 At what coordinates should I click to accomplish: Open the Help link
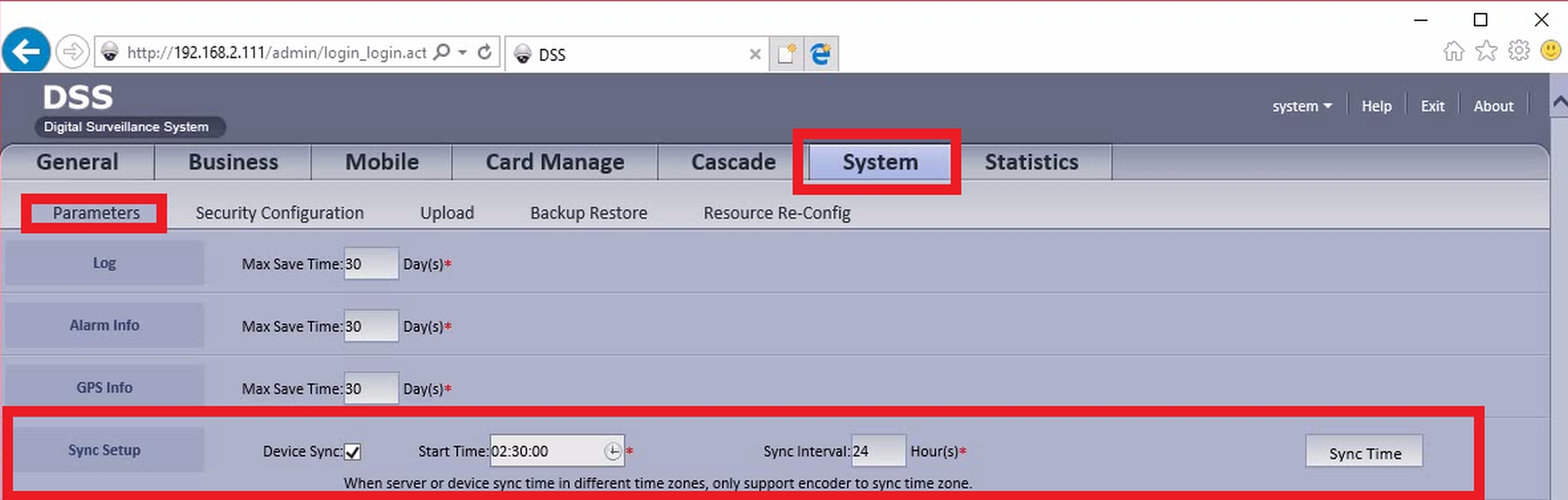tap(1376, 106)
